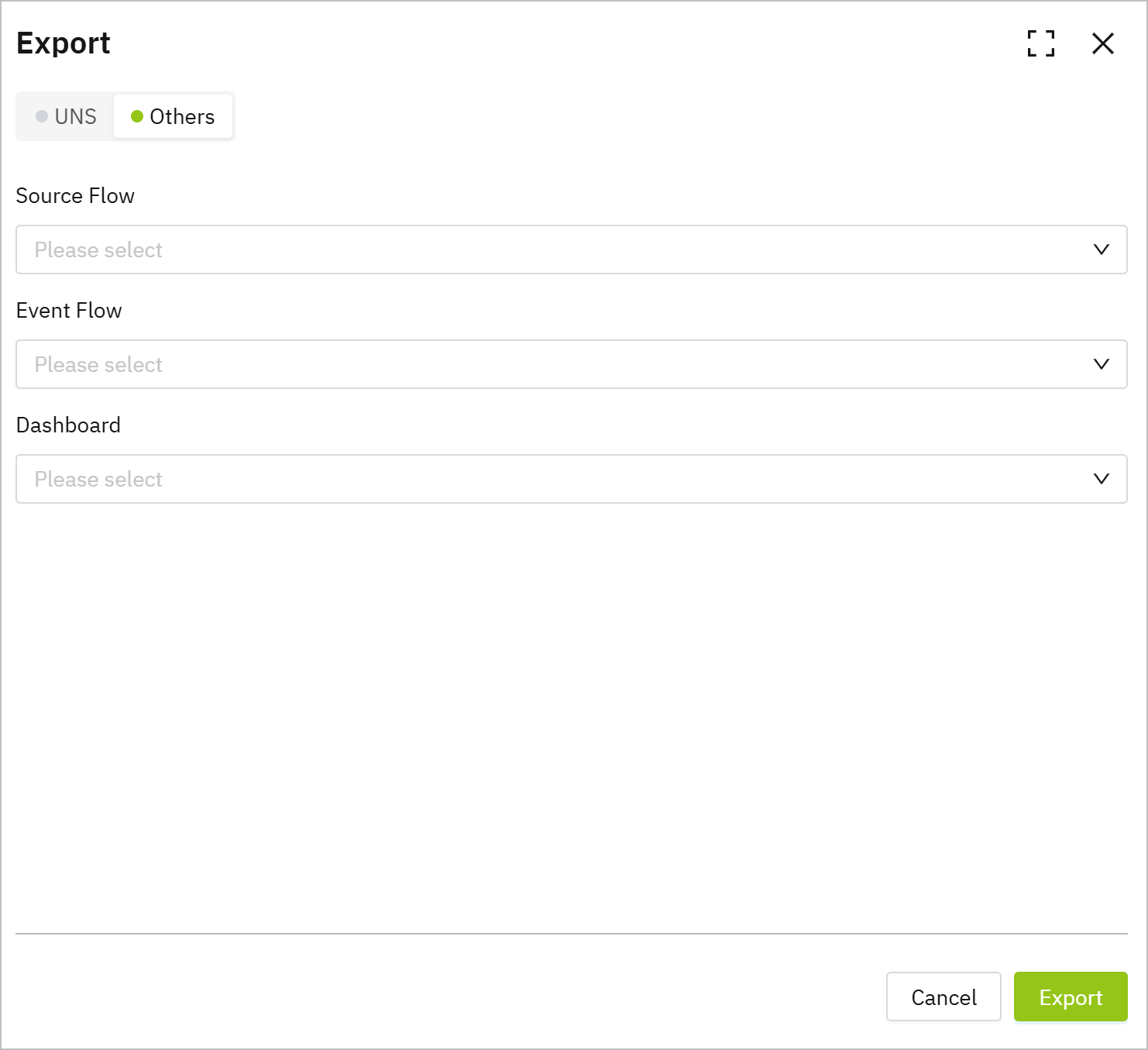Screen dimensions: 1148x1050
Task: Select the Others tab
Action: [x=174, y=116]
